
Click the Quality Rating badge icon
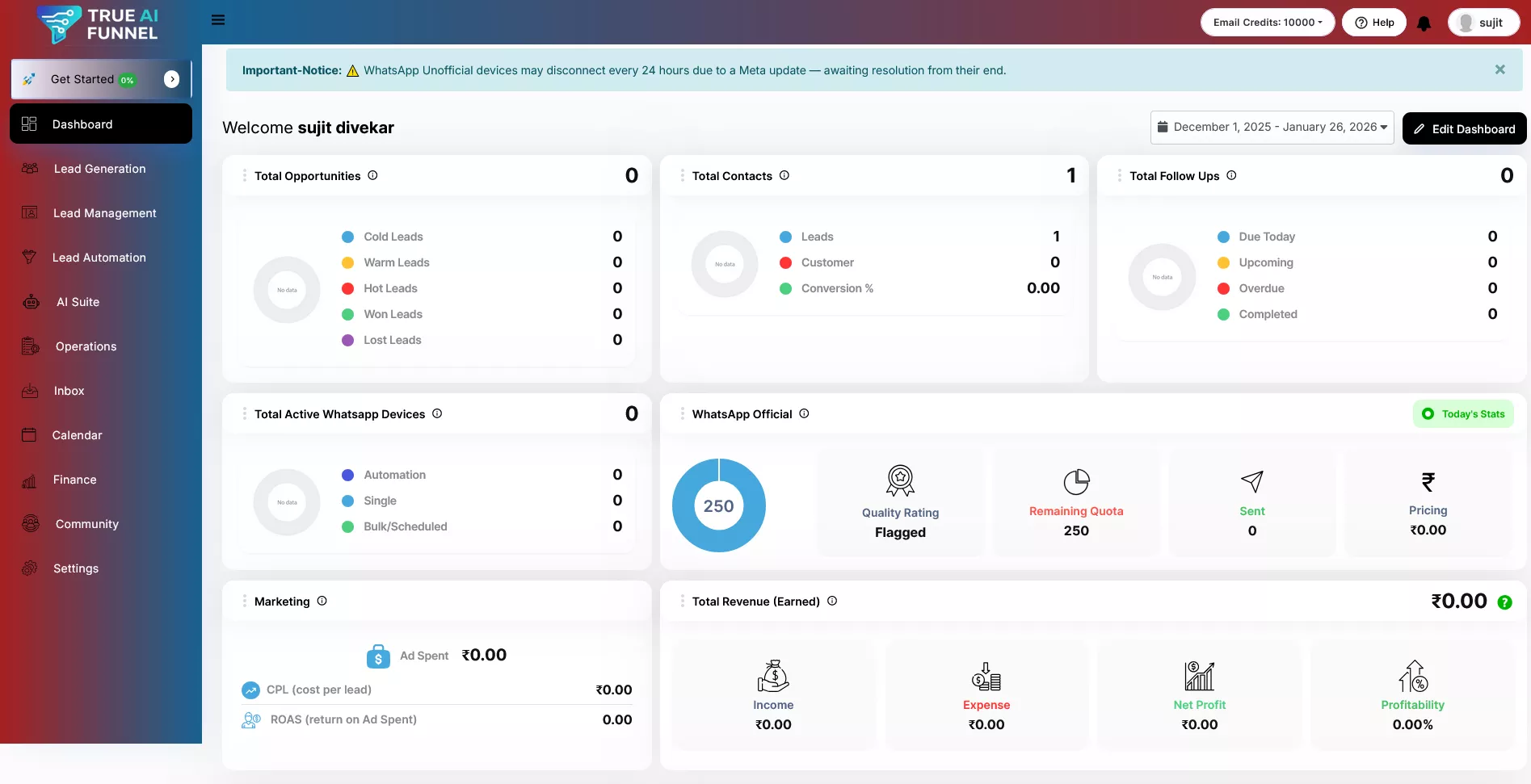[x=900, y=480]
